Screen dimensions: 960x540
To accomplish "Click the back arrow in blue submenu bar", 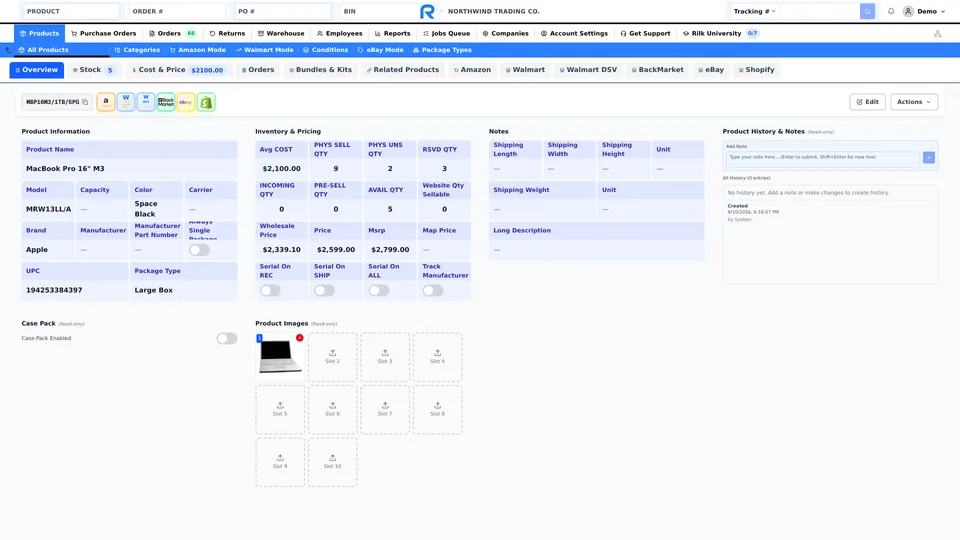I will point(8,50).
